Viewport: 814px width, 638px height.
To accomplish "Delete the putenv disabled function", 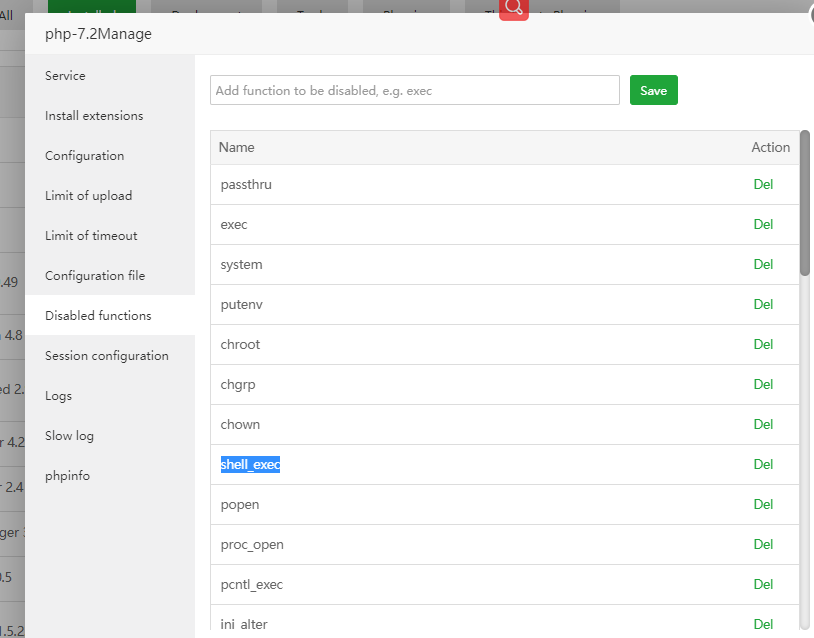I will (x=763, y=304).
